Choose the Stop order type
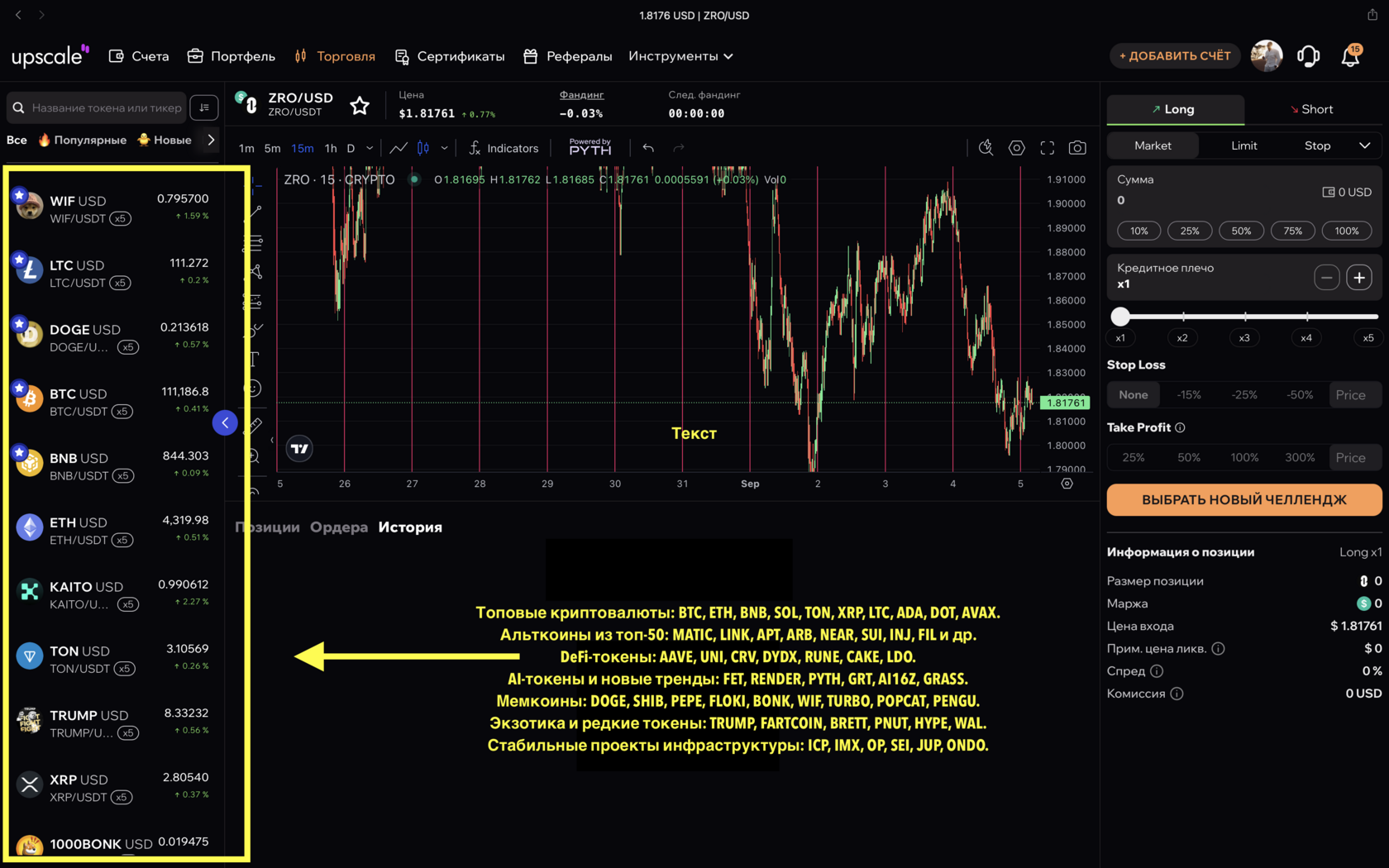Viewport: 1389px width, 868px height. coord(1317,145)
